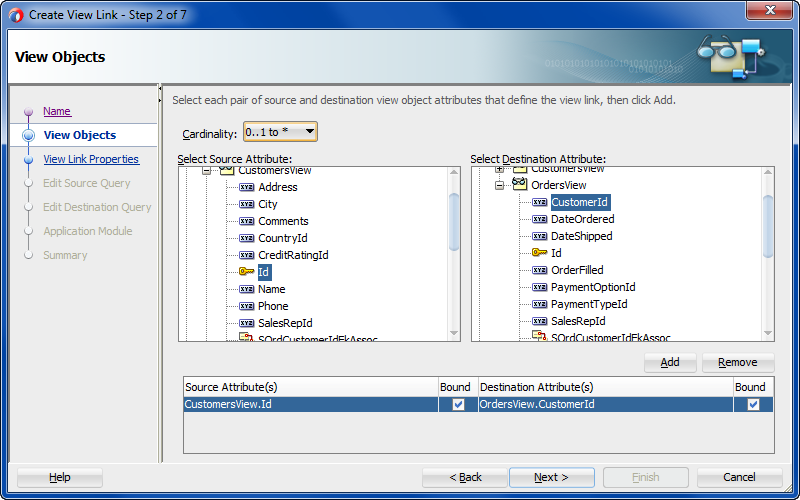Click the PaymentOptionId attribute icon
The width and height of the screenshot is (800, 500).
(539, 287)
